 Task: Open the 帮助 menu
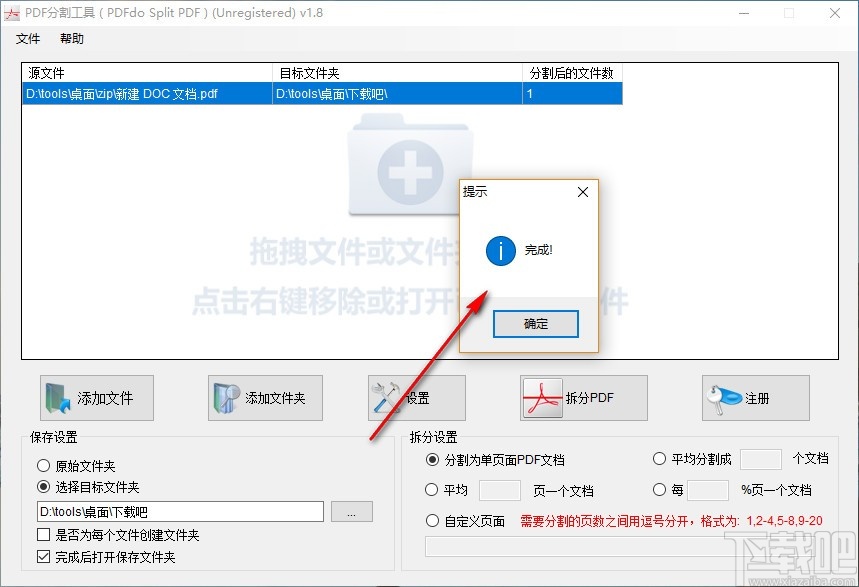[x=70, y=39]
